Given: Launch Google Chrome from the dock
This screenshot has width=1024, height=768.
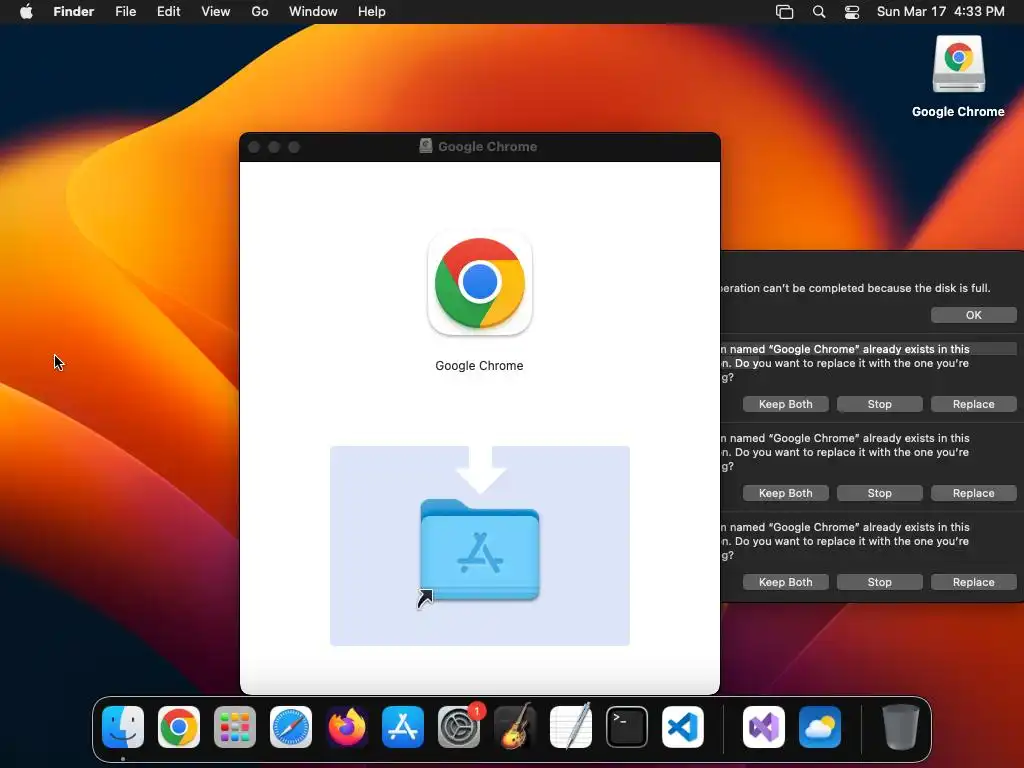Looking at the screenshot, I should 179,727.
